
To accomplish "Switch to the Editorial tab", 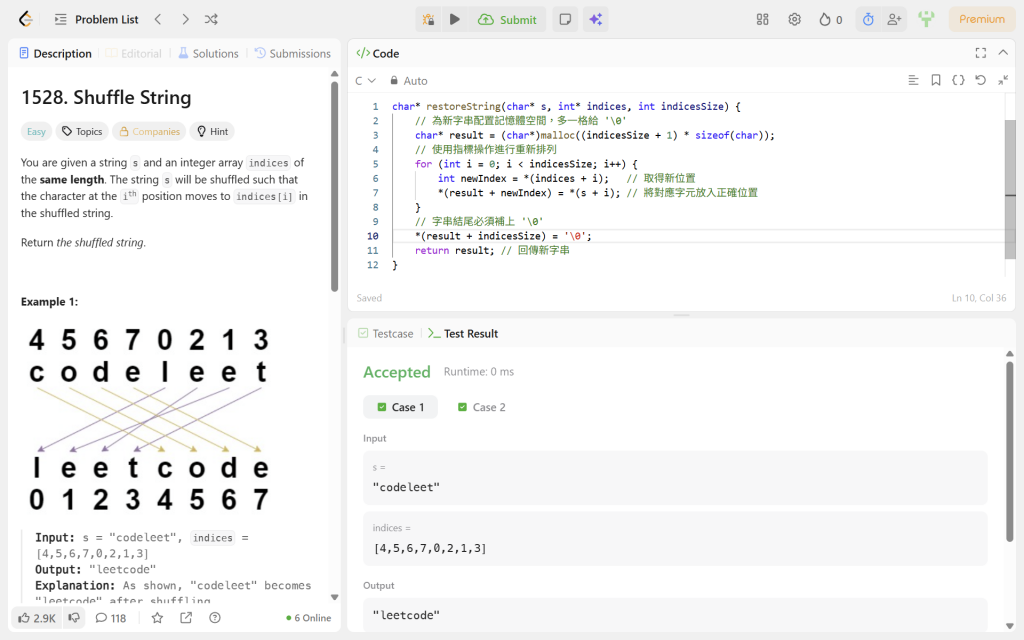I will pyautogui.click(x=134, y=54).
